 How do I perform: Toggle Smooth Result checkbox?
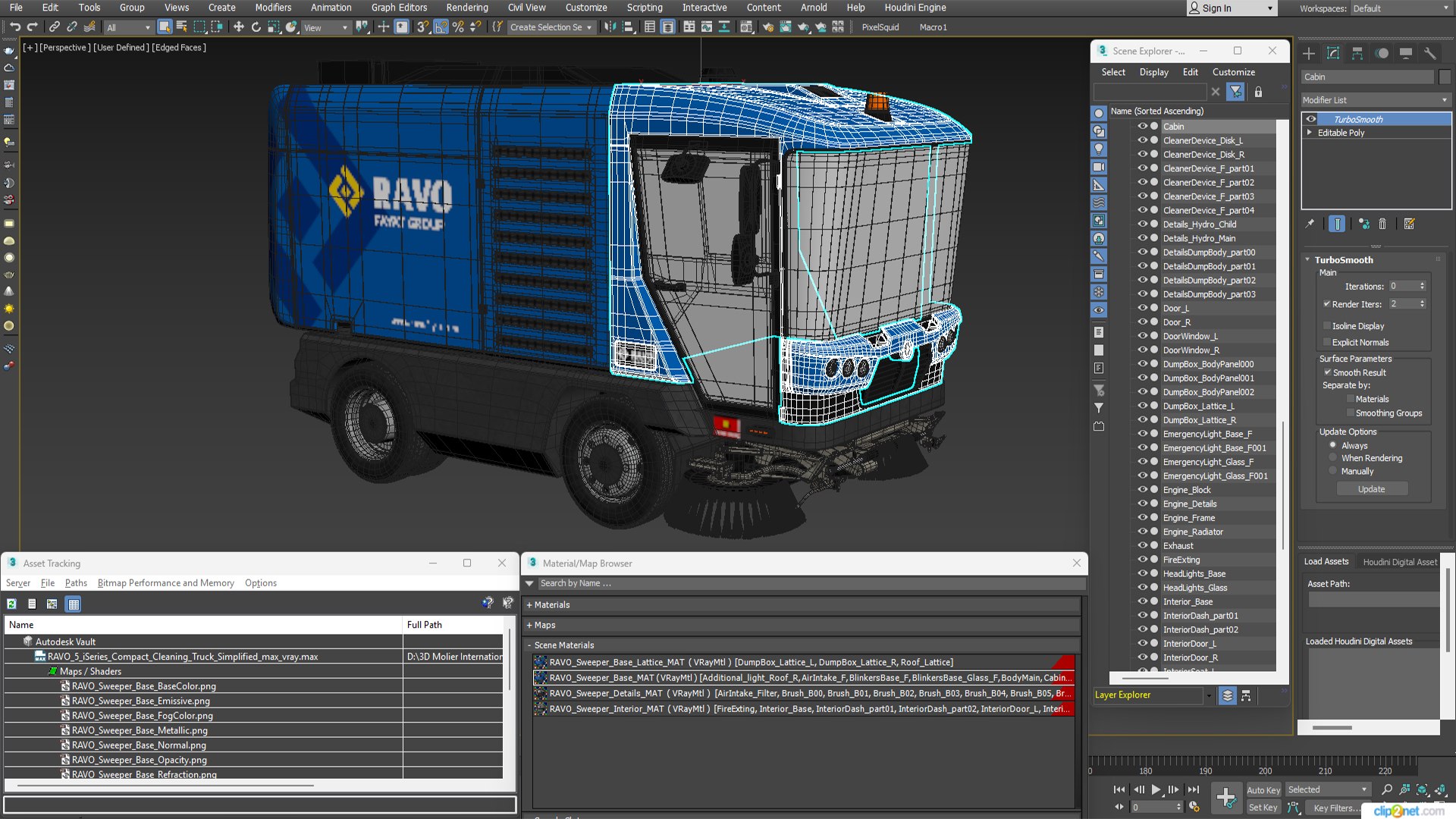[1328, 372]
